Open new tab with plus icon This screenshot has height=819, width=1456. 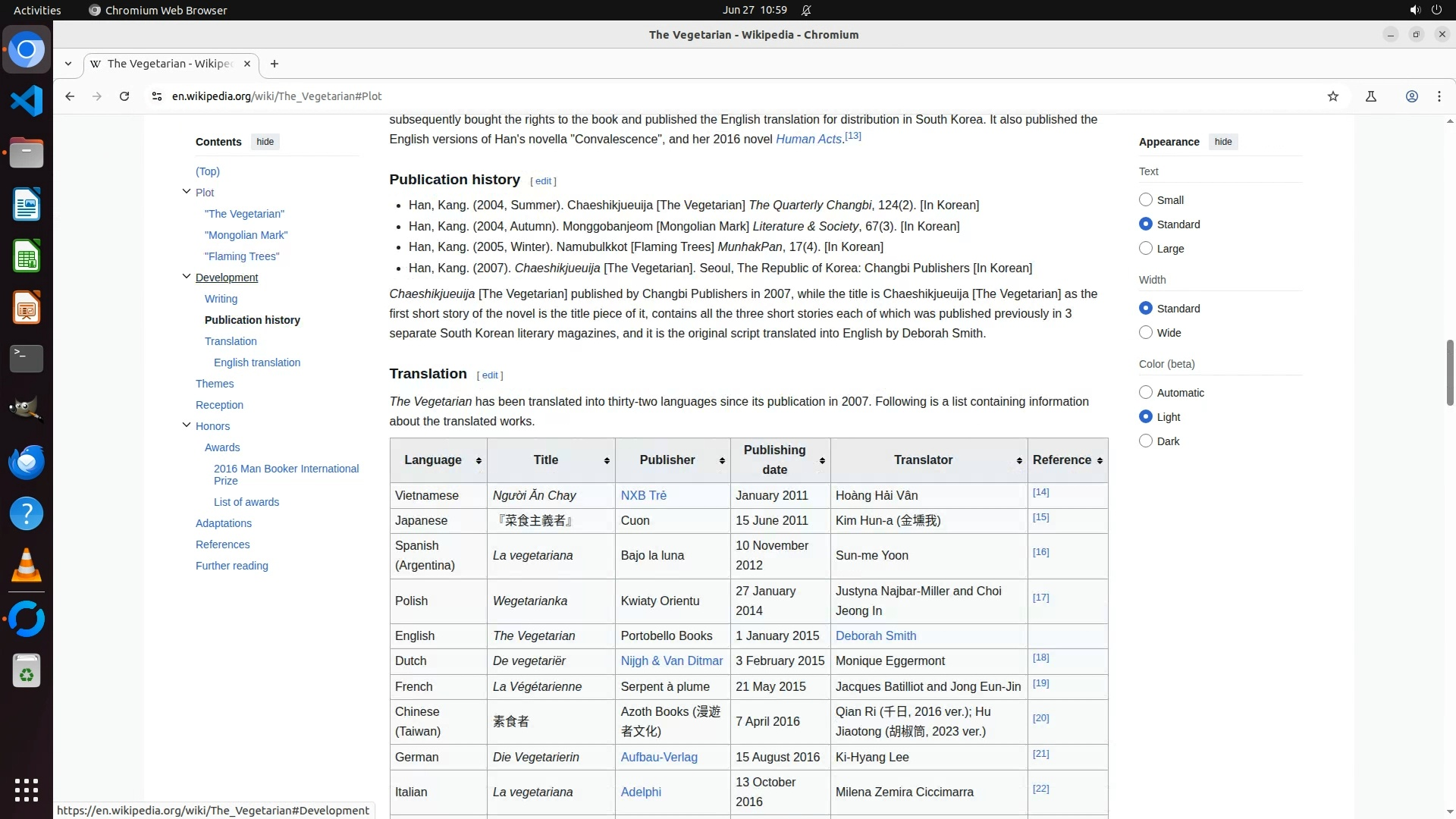275,64
